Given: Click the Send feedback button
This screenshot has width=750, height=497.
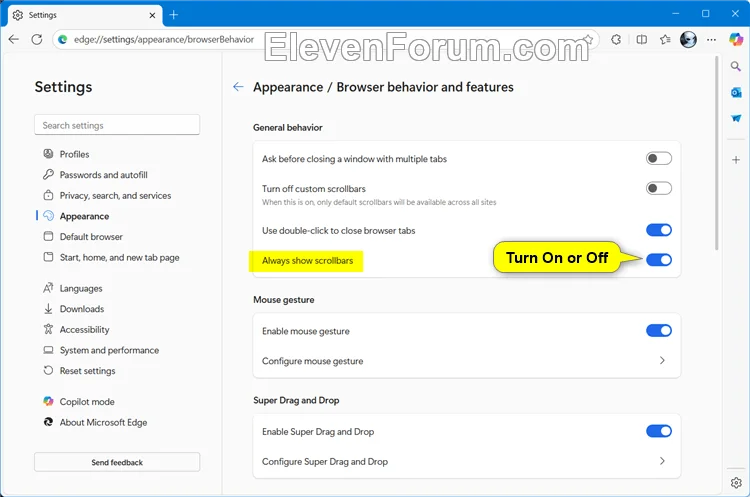Looking at the screenshot, I should pyautogui.click(x=117, y=462).
